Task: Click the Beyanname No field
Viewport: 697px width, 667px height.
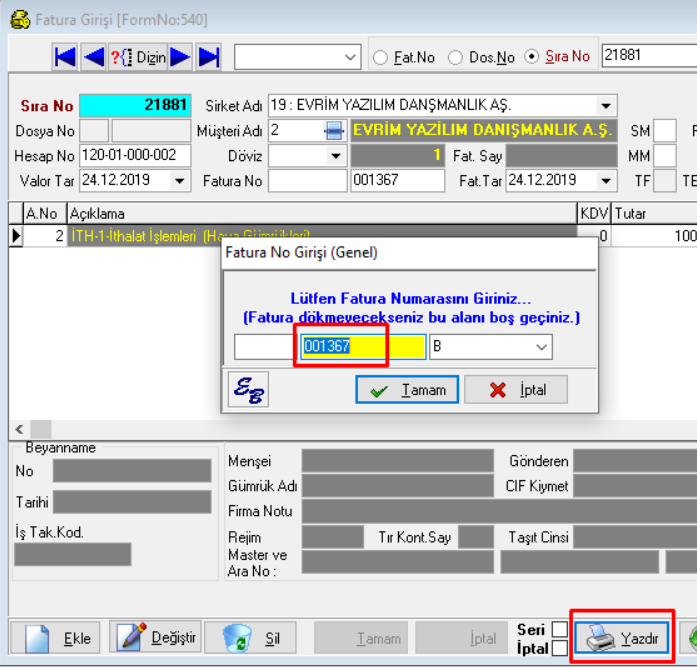Action: pos(132,471)
